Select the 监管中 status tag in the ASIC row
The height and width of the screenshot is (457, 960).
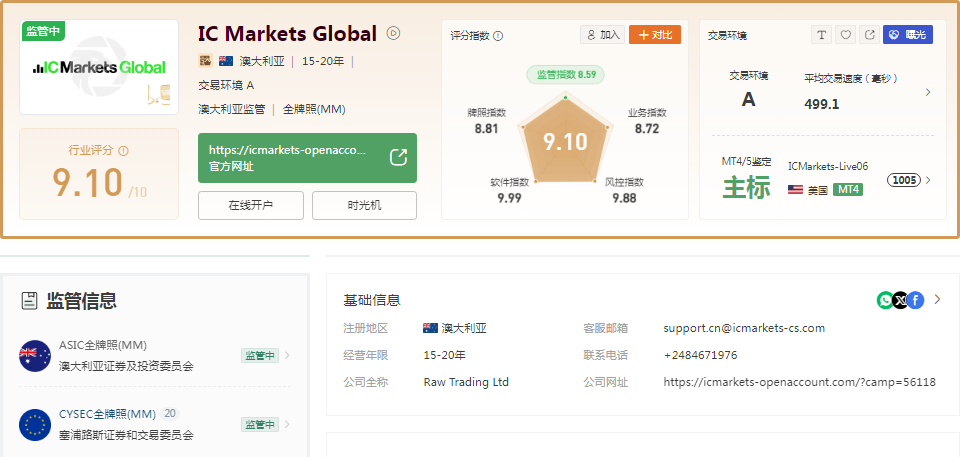[x=260, y=355]
